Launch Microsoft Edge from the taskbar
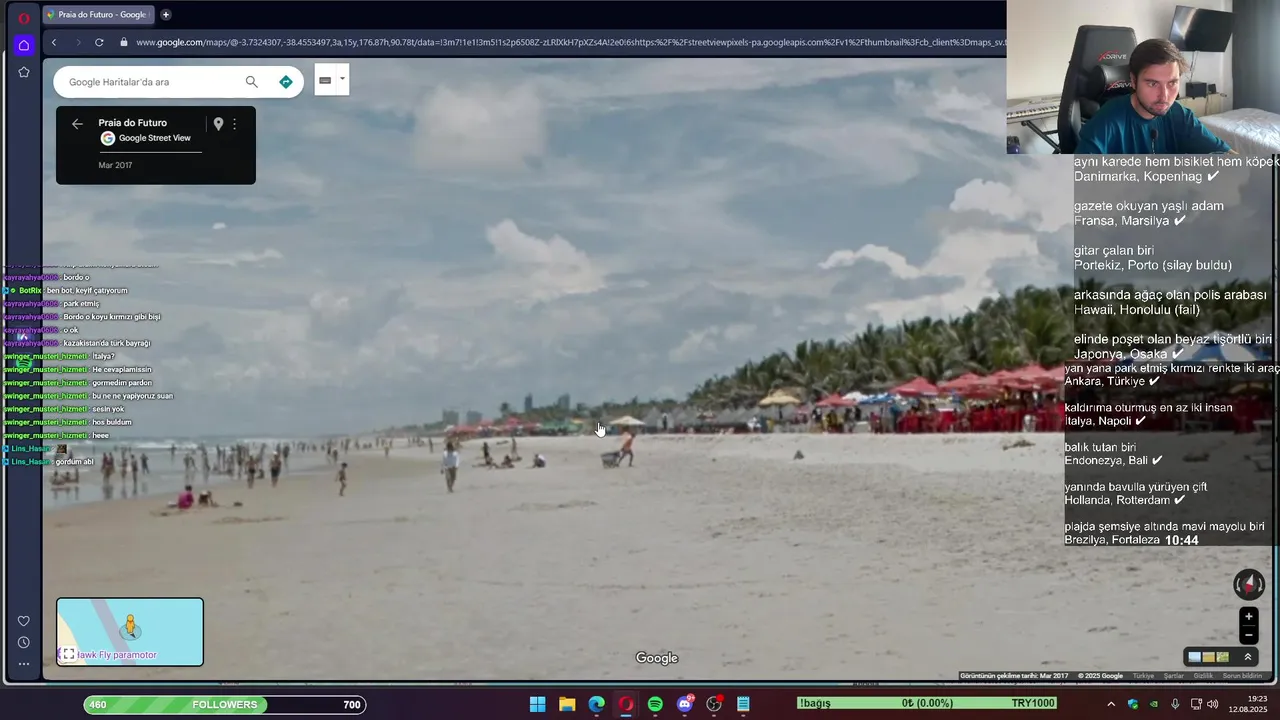Image resolution: width=1280 pixels, height=720 pixels. pyautogui.click(x=597, y=704)
